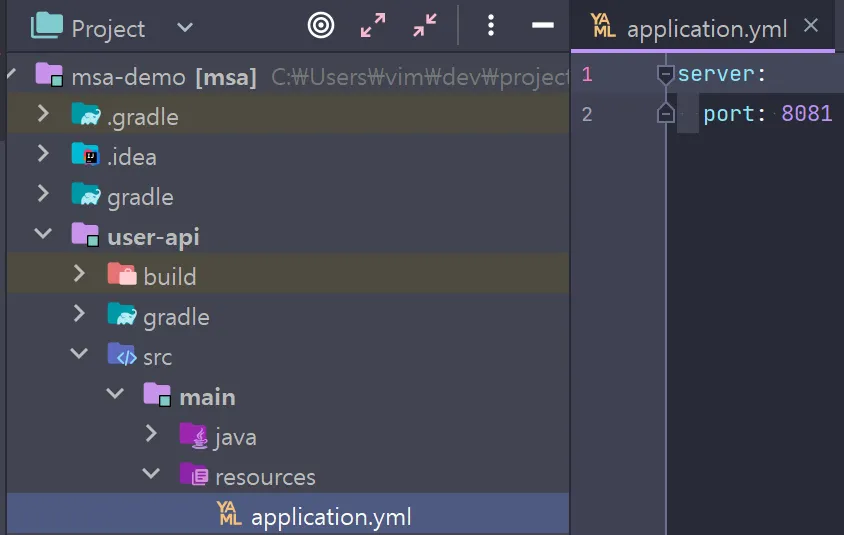Expand the java source folder
The width and height of the screenshot is (844, 535).
(x=151, y=436)
